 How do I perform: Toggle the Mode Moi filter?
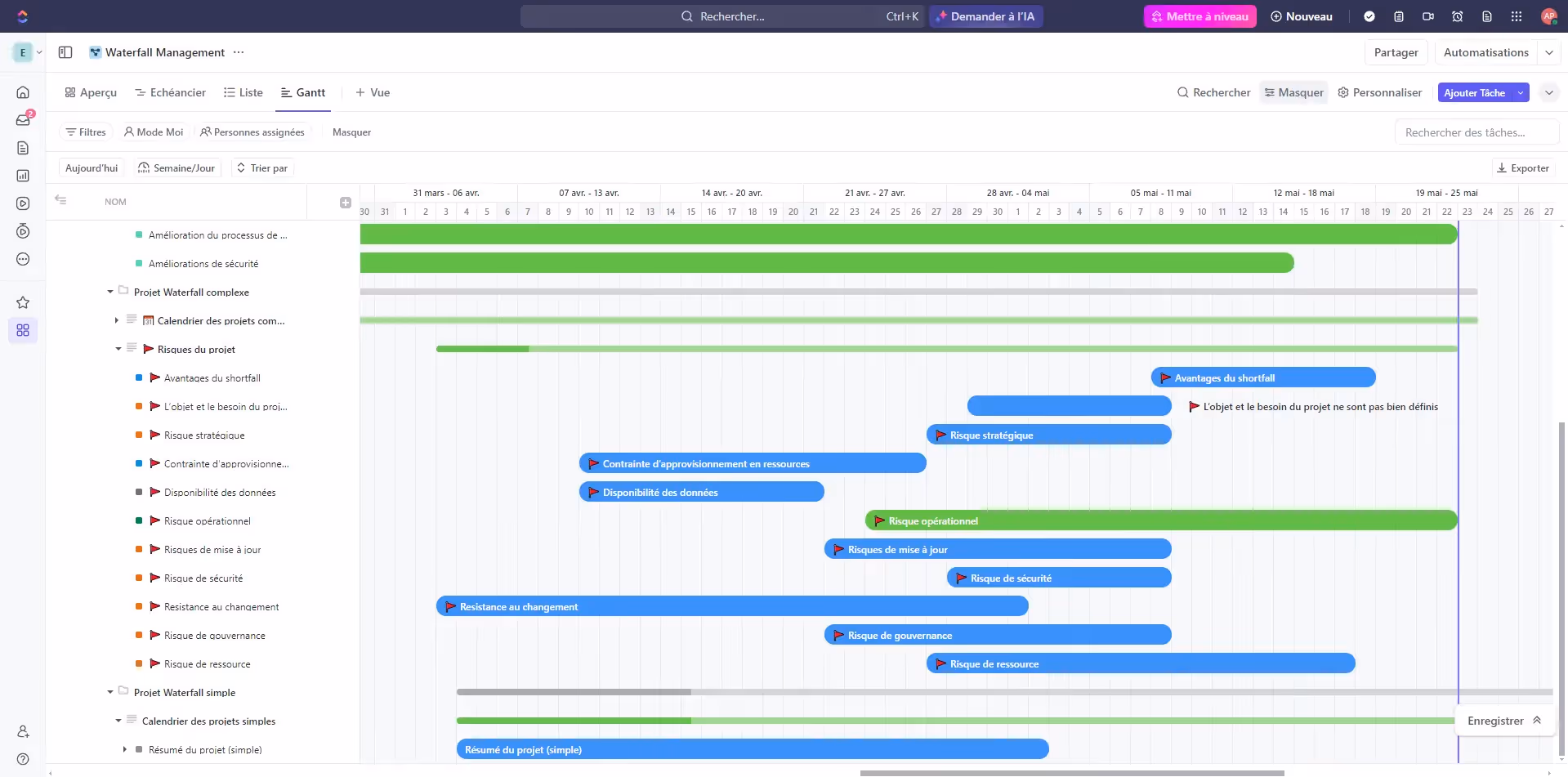154,132
